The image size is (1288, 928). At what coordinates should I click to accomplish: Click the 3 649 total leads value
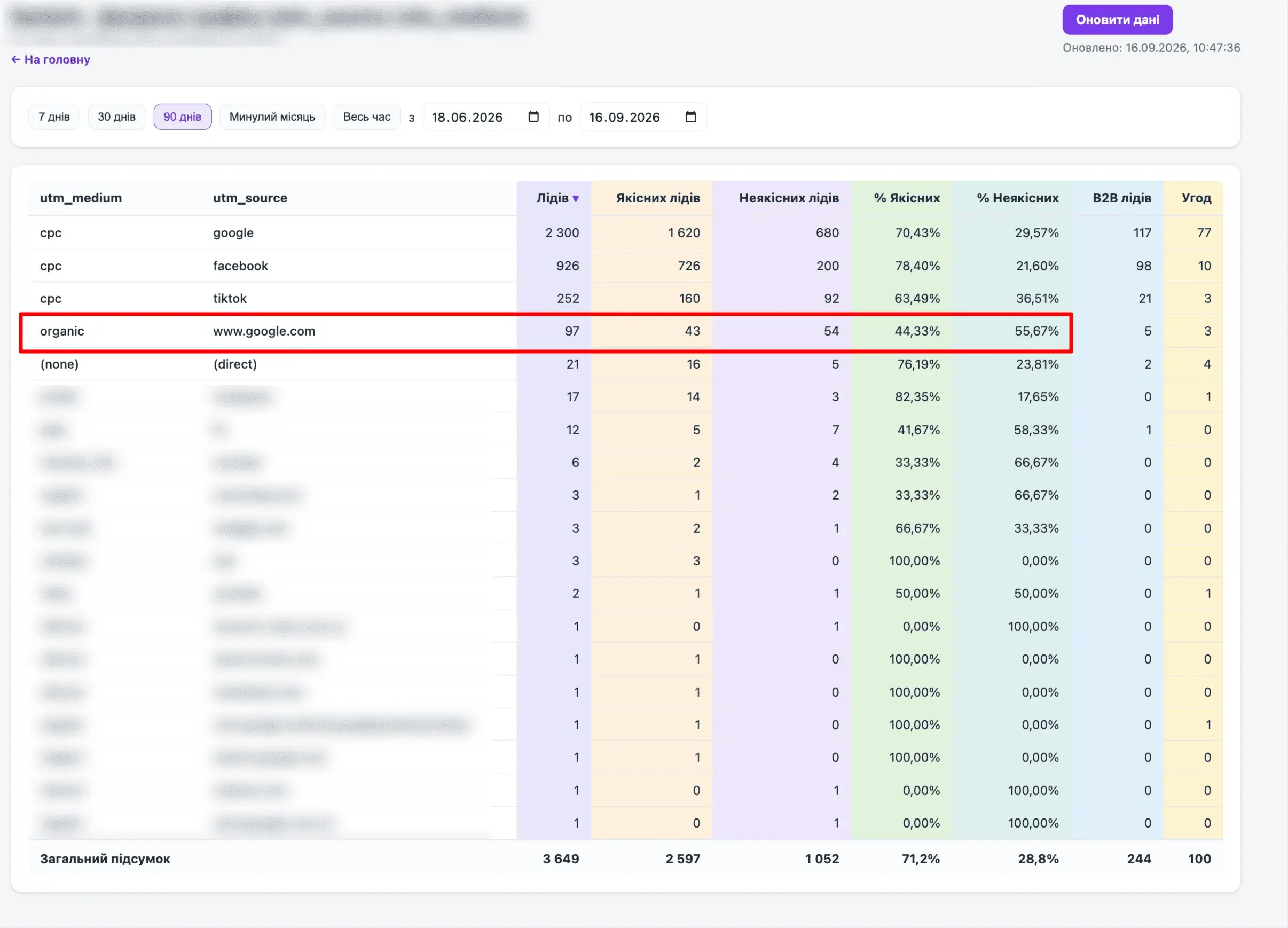[x=561, y=859]
